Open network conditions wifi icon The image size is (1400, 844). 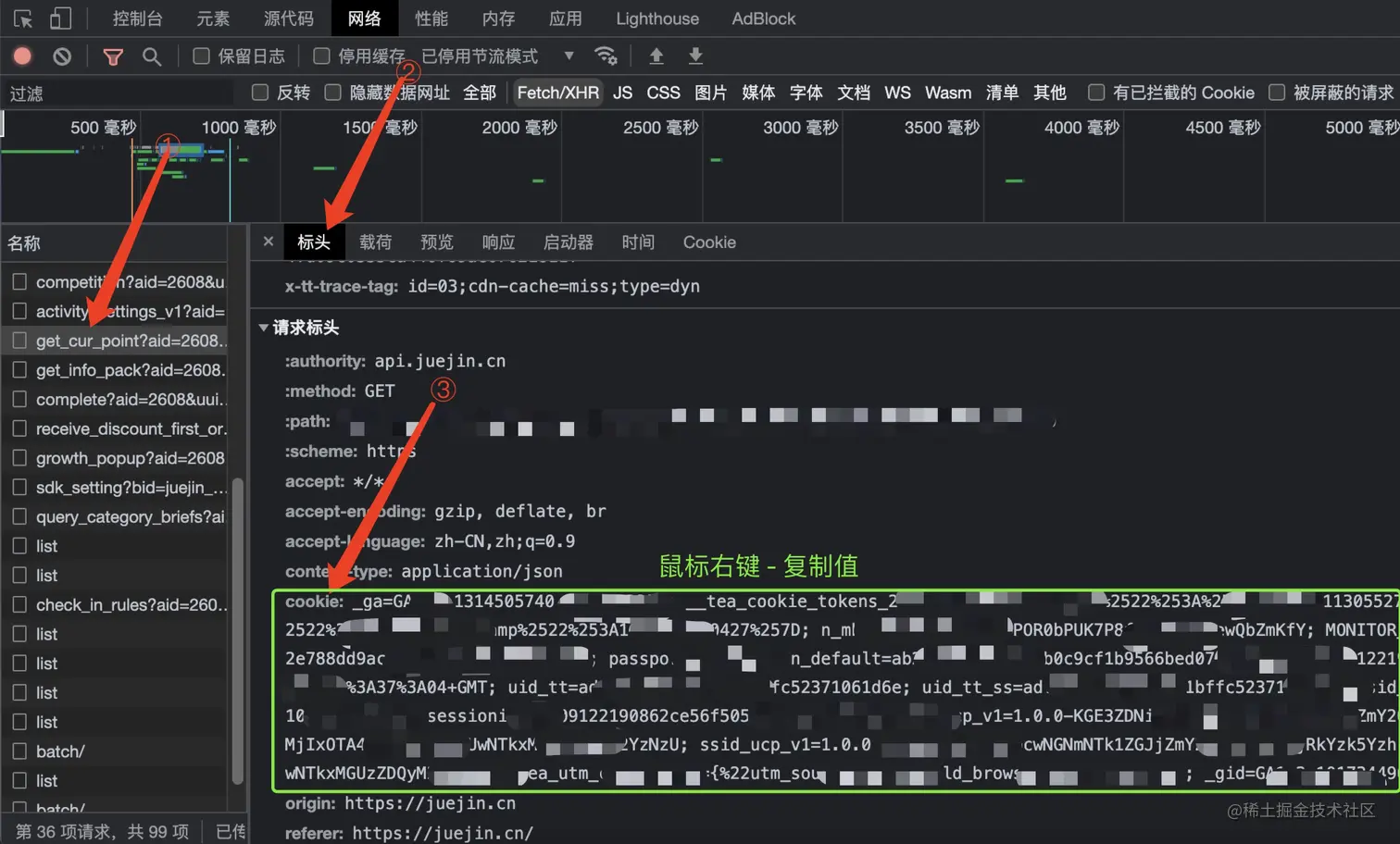606,56
